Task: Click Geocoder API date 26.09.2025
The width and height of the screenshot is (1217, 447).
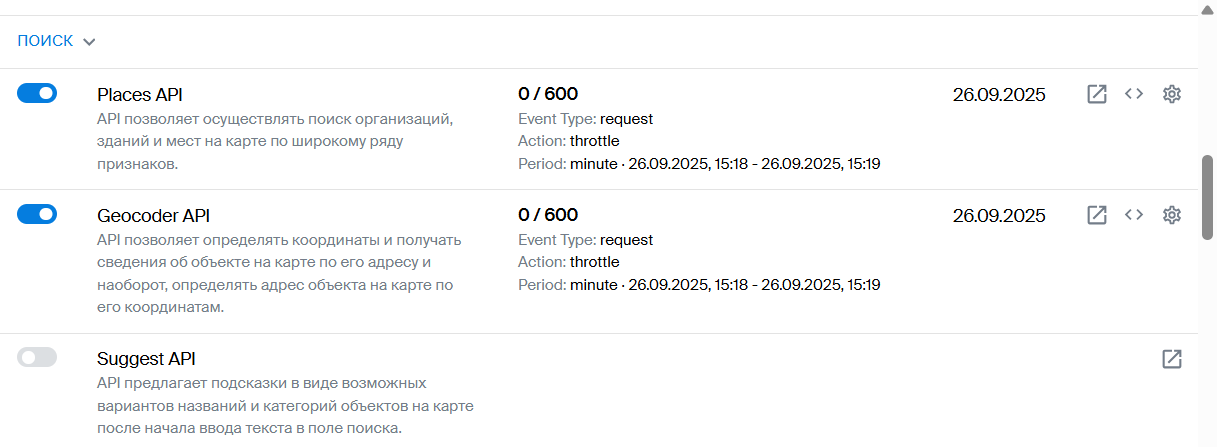Action: coord(999,216)
